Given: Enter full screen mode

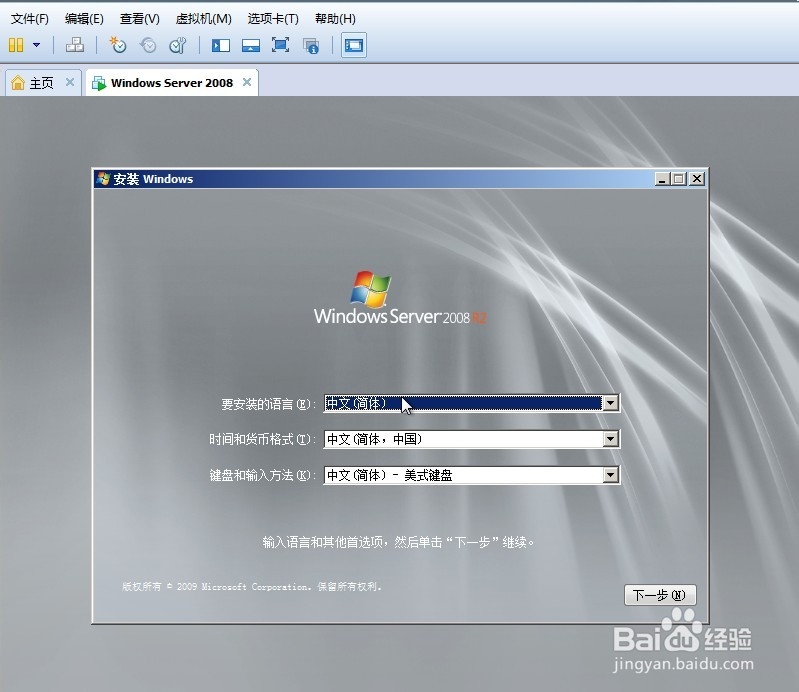Looking at the screenshot, I should pos(280,45).
